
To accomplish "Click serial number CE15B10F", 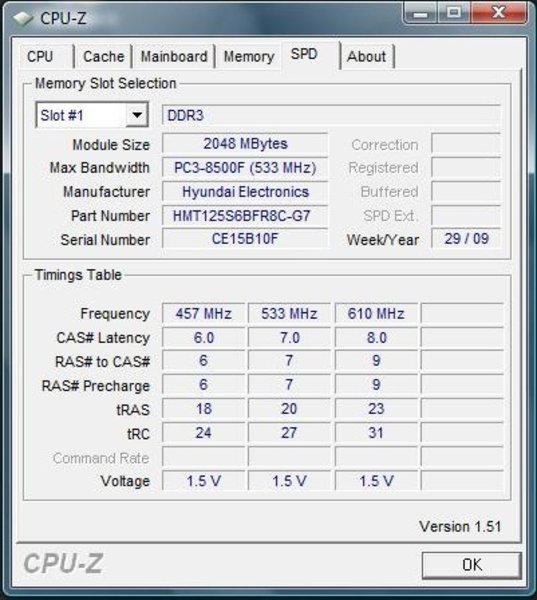I will coord(245,239).
